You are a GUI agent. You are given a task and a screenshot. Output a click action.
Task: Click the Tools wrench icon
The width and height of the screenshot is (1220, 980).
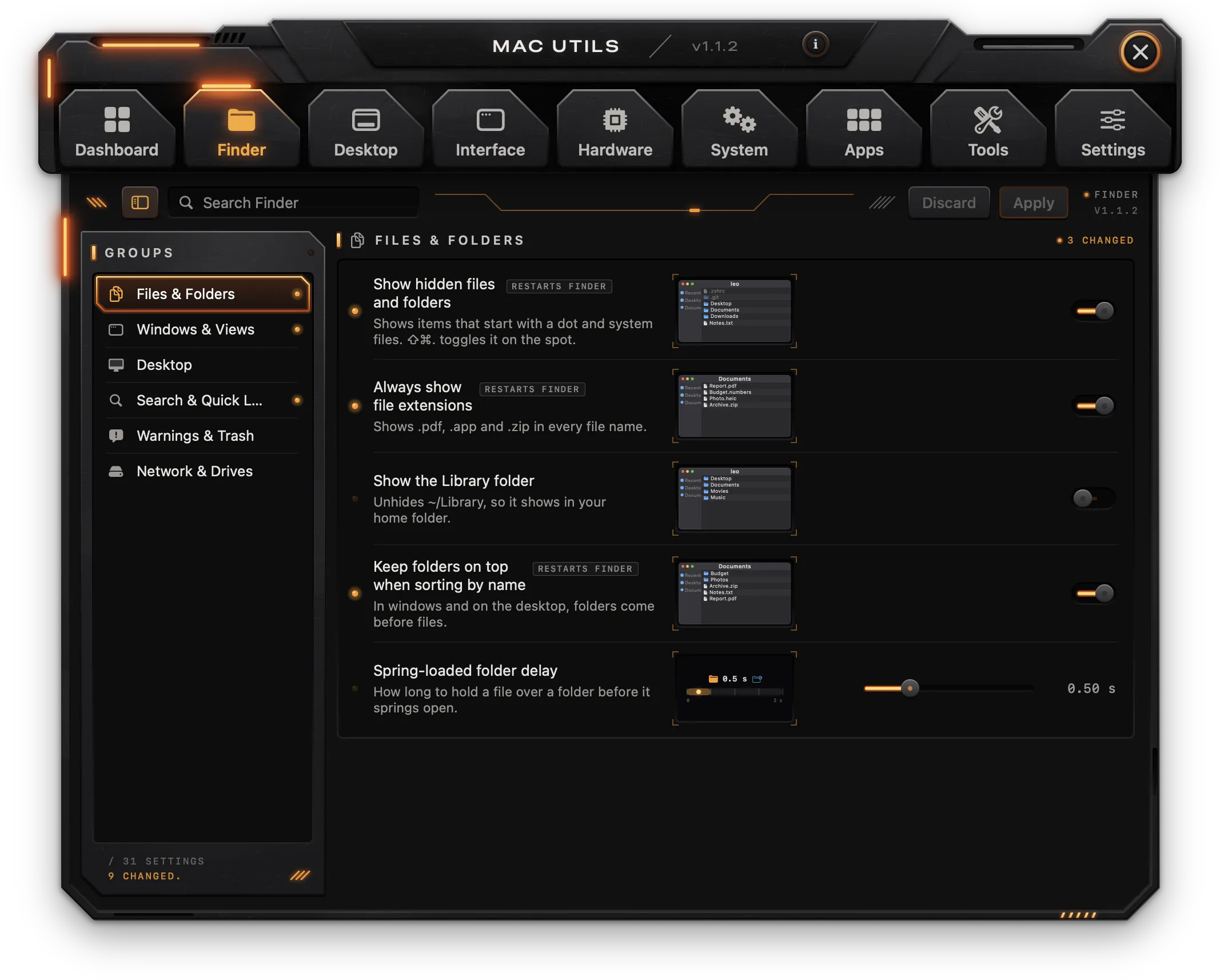[988, 119]
